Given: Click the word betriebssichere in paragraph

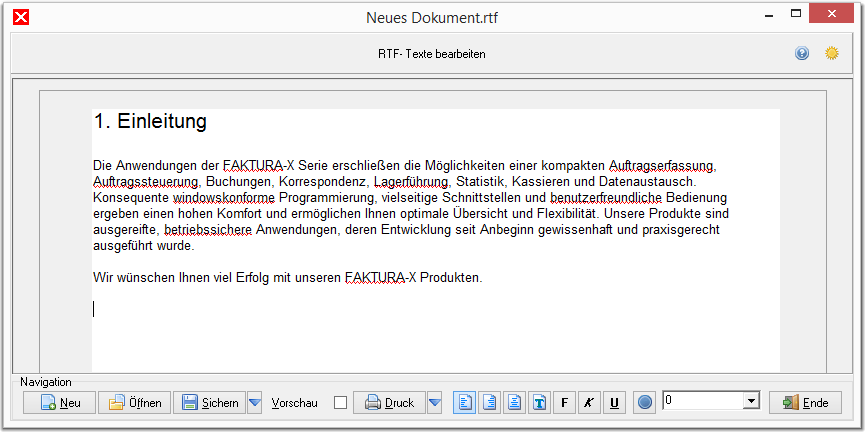Looking at the screenshot, I should coord(208,230).
